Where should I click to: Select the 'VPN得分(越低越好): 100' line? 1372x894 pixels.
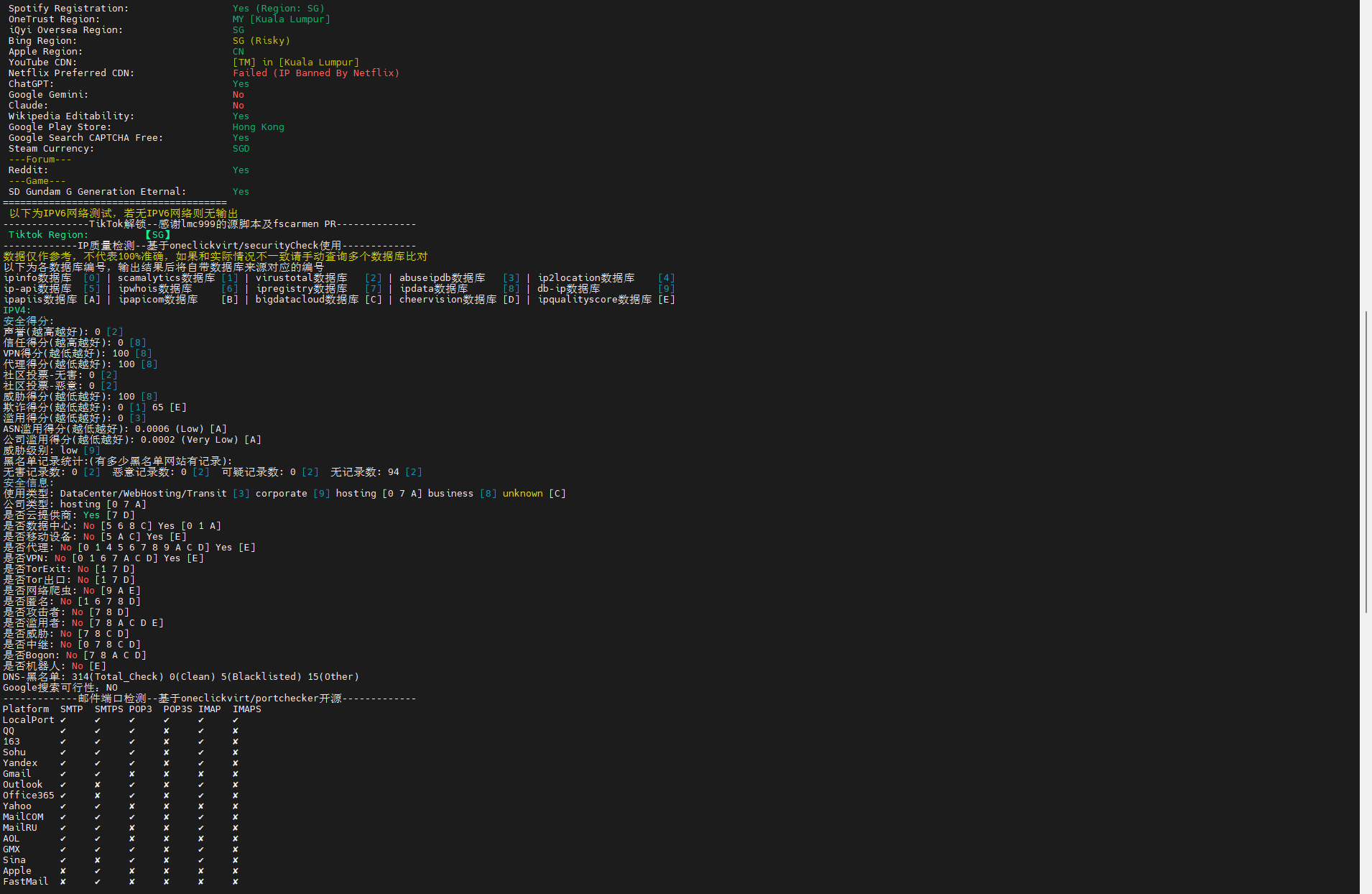(x=78, y=354)
